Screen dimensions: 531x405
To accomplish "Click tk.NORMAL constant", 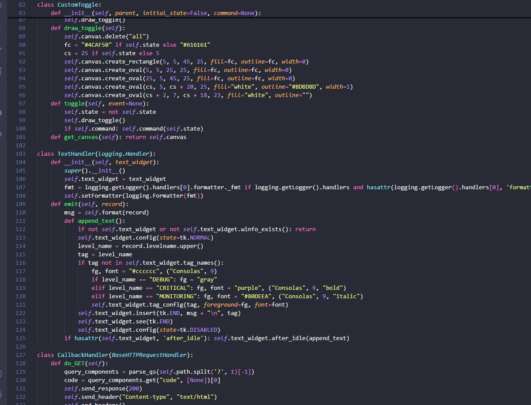I will (x=196, y=238).
